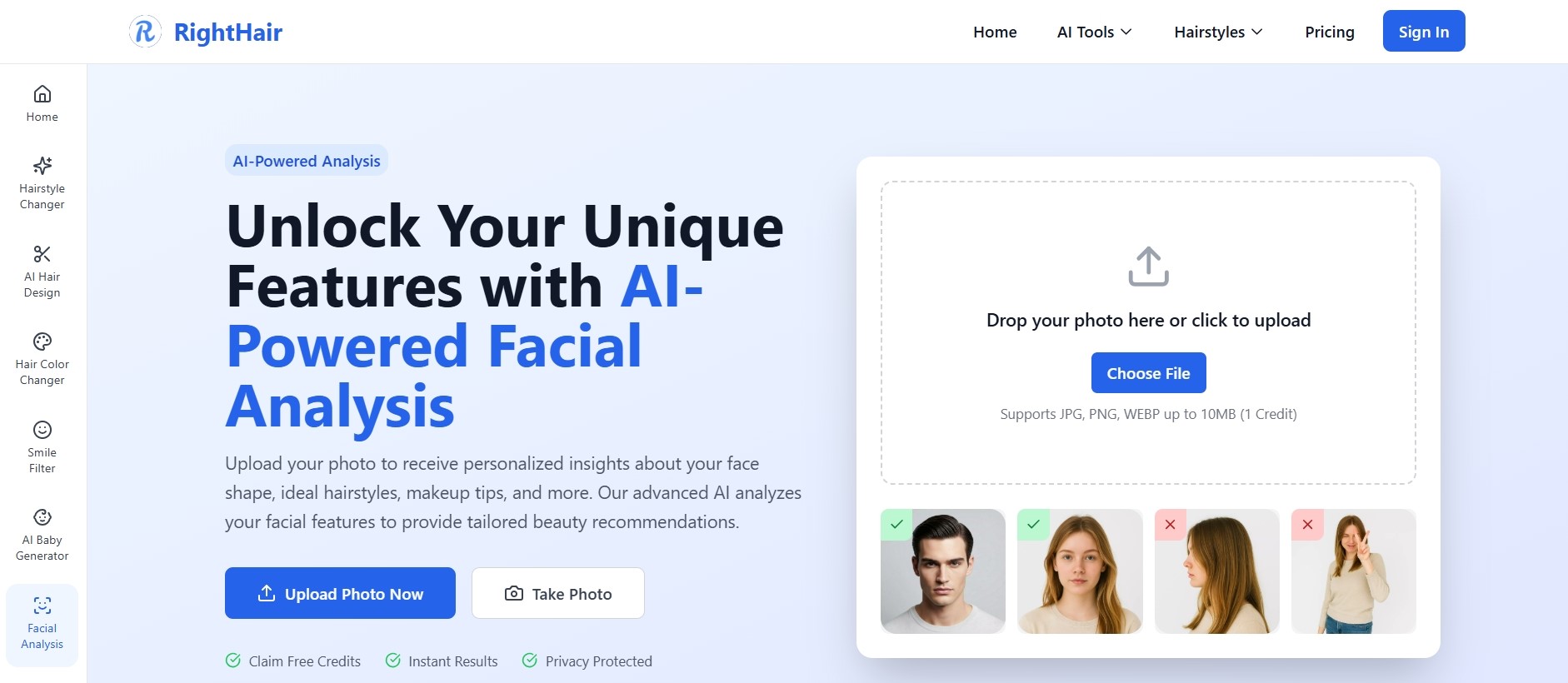Expand the AI Tools dropdown
This screenshot has height=683, width=1568.
click(x=1094, y=32)
